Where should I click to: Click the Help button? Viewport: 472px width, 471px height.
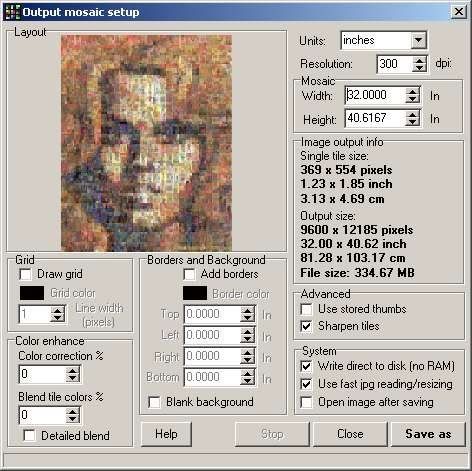coord(166,434)
